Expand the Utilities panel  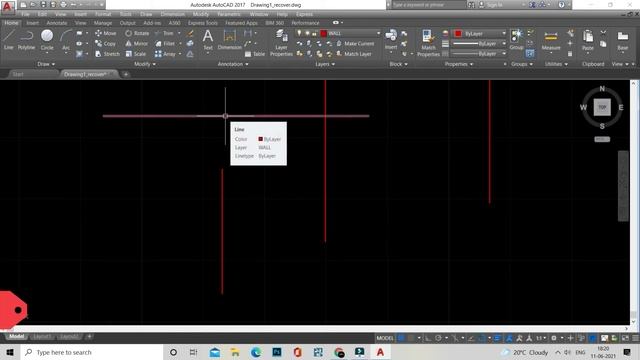point(556,64)
